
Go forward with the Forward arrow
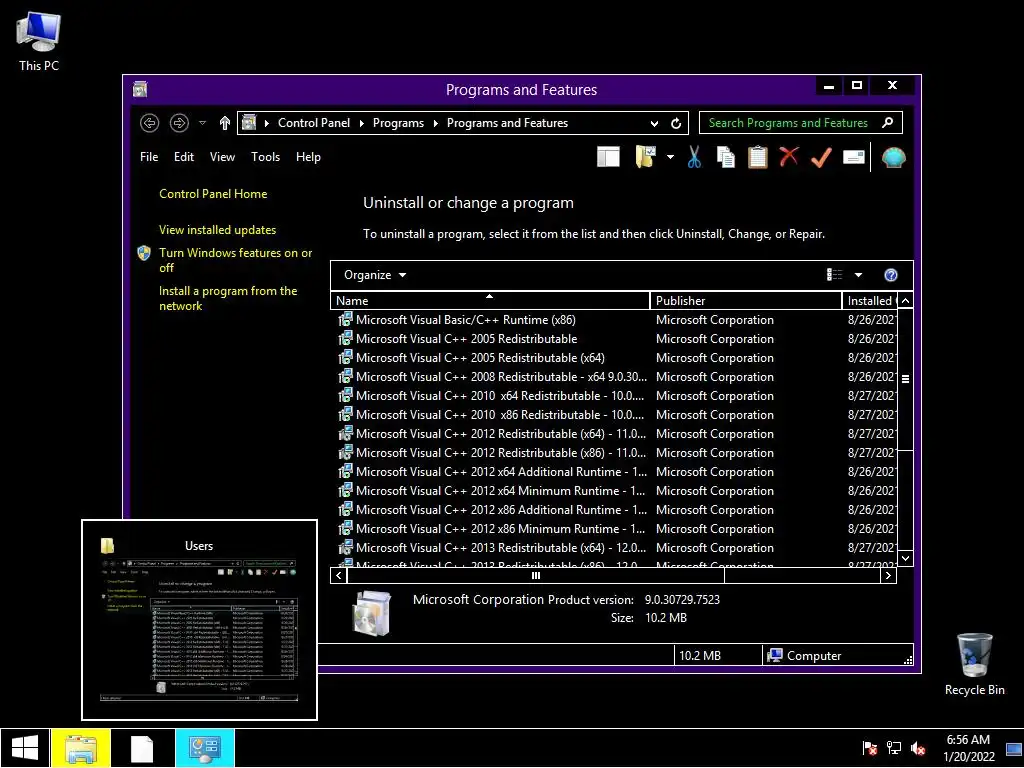[179, 123]
